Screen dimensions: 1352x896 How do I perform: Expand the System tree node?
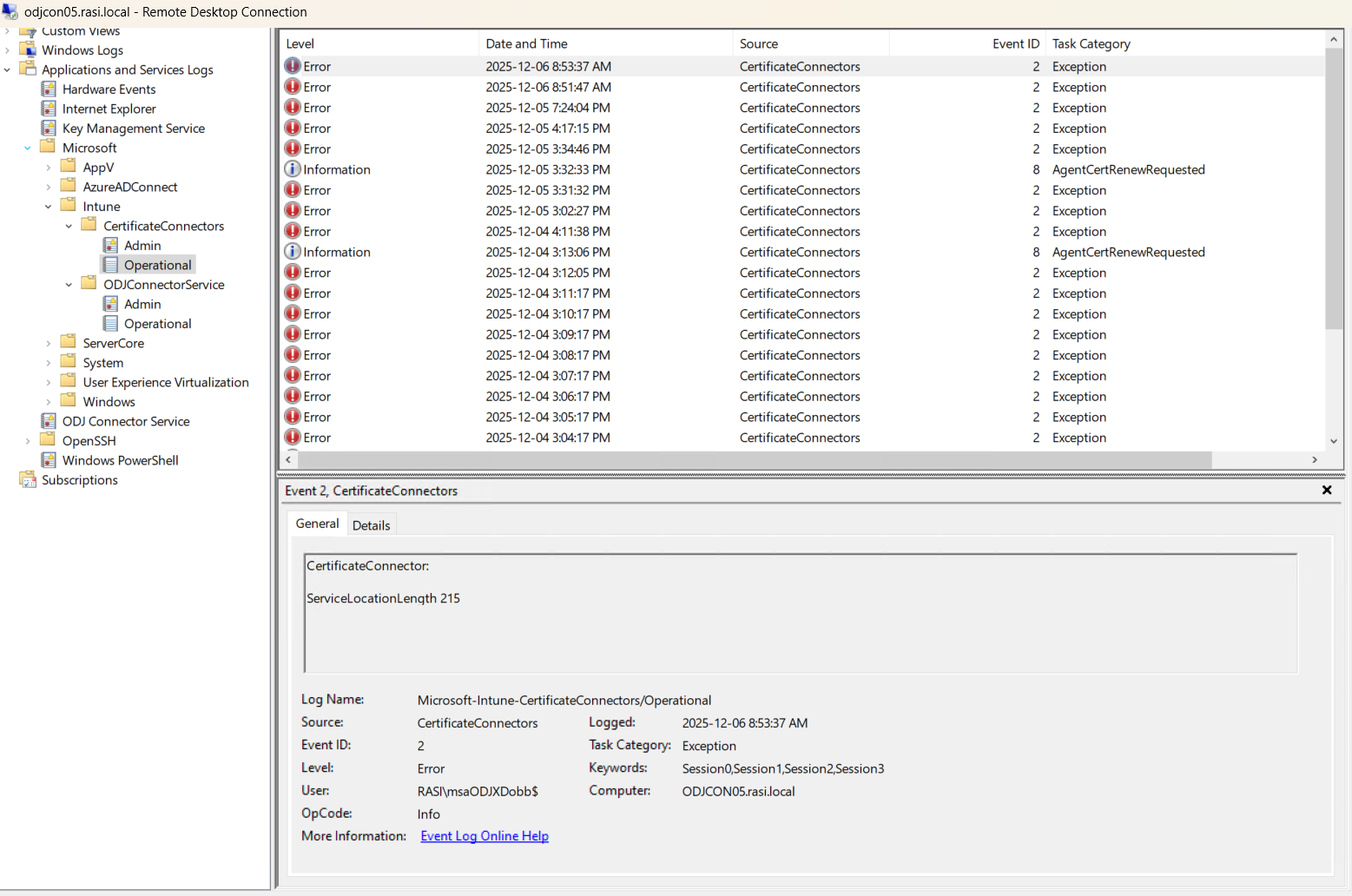click(49, 363)
